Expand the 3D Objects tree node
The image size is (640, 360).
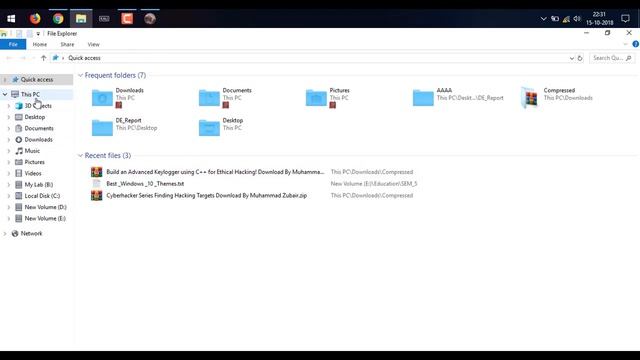click(x=9, y=106)
